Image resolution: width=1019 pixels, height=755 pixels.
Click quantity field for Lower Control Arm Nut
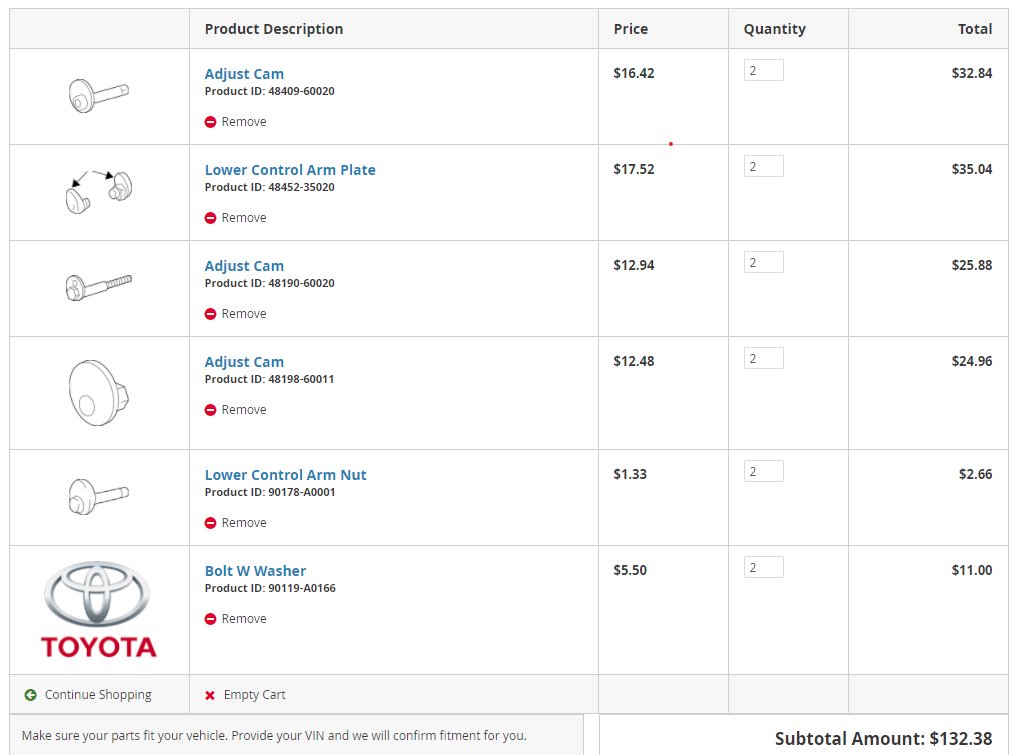point(763,471)
